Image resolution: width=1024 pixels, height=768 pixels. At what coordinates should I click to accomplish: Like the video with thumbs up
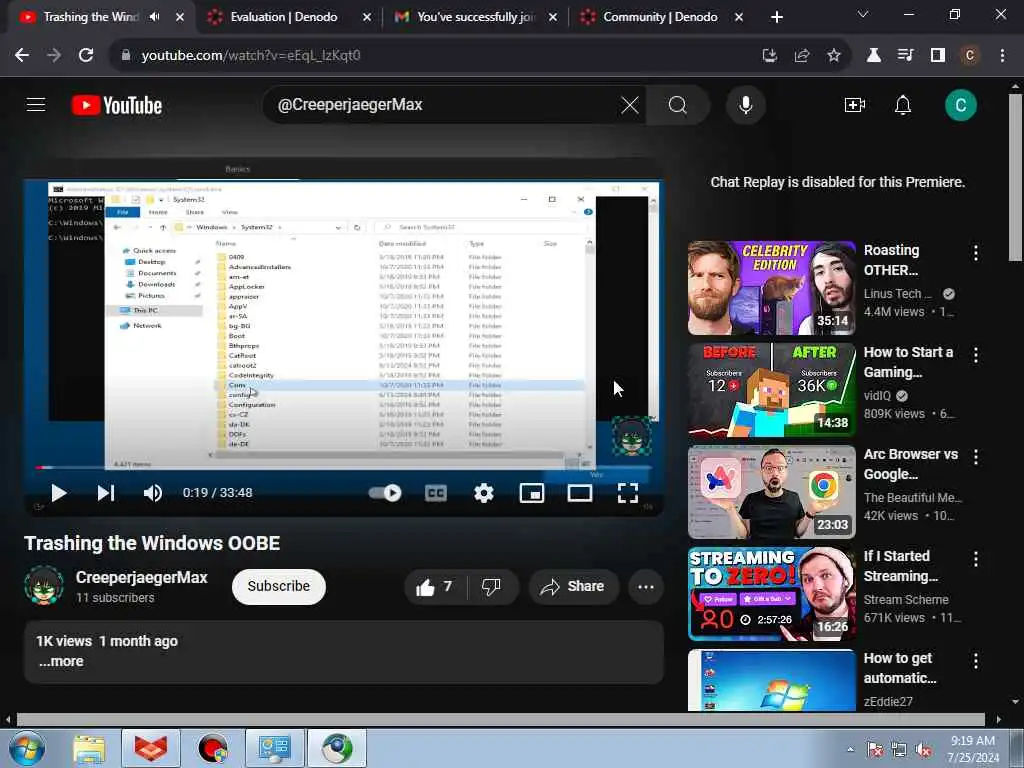pos(436,586)
